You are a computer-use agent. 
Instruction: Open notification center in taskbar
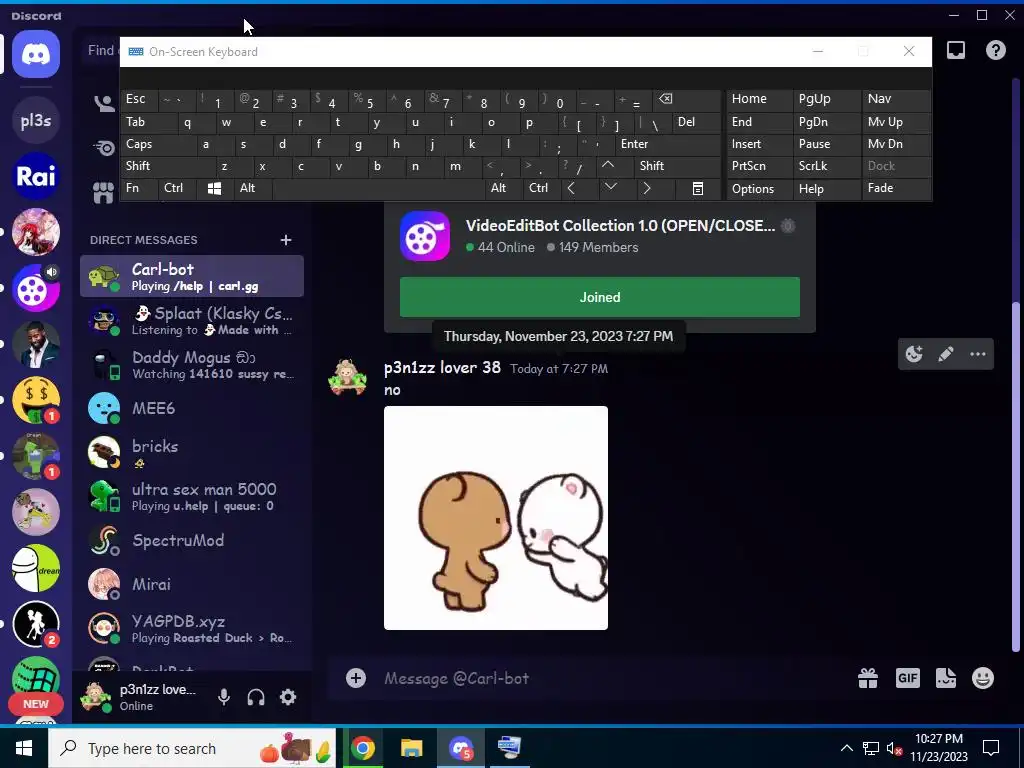pyautogui.click(x=991, y=748)
